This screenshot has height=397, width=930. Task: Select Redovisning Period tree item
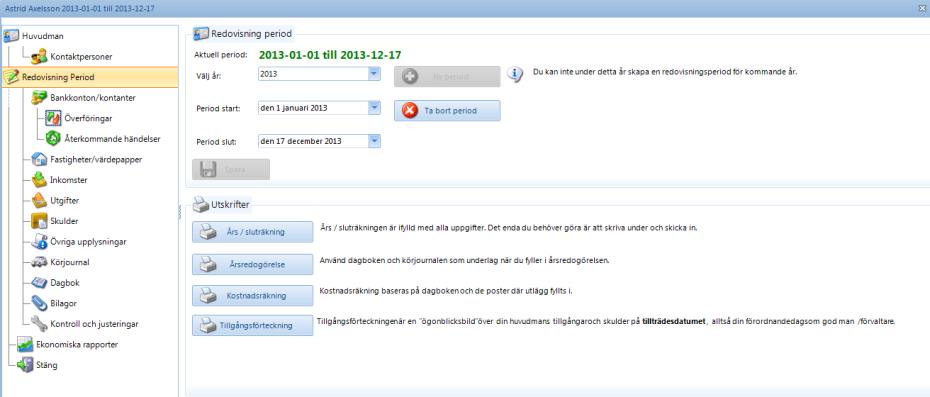click(90, 77)
